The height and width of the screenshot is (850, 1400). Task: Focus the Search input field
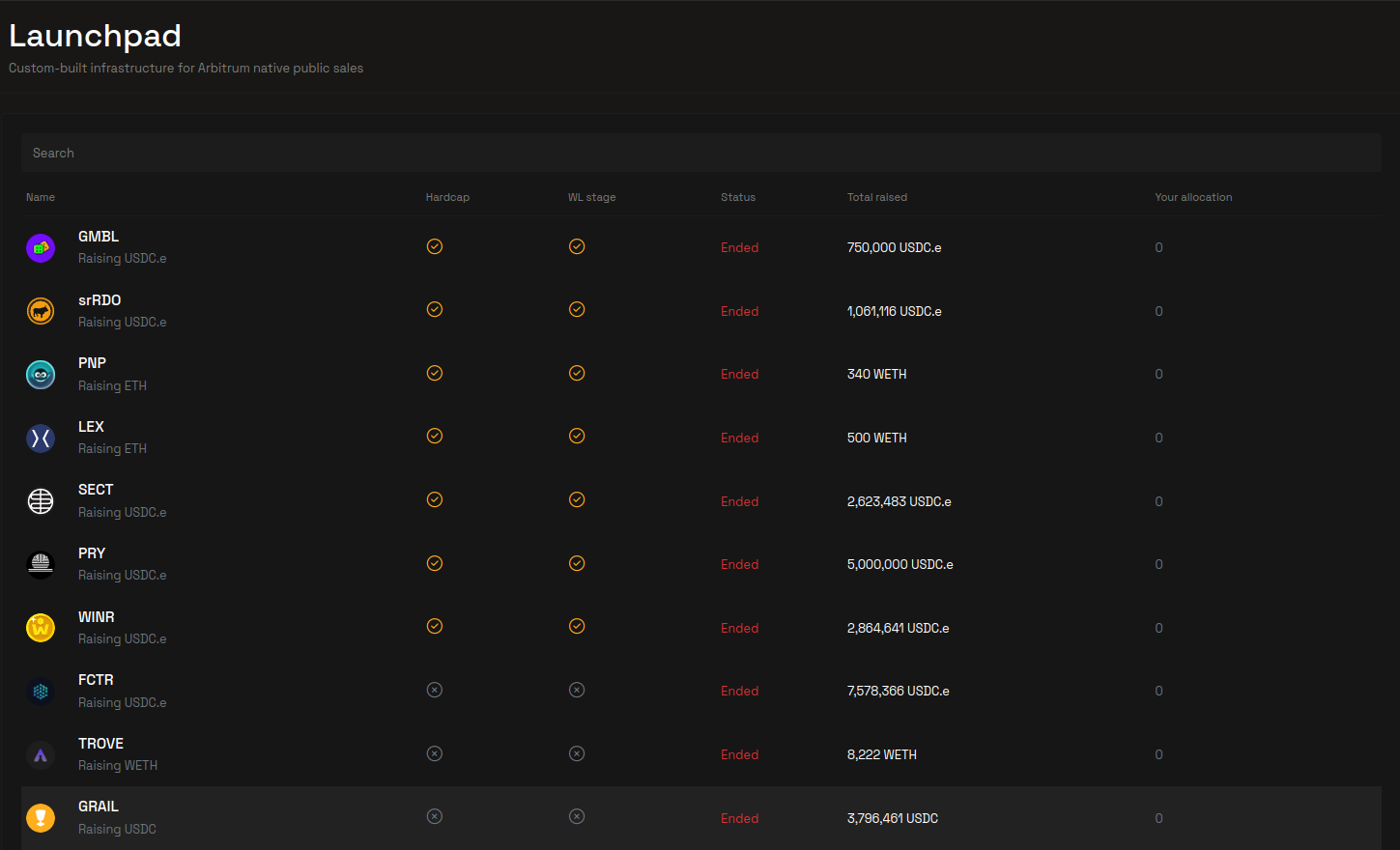click(x=701, y=153)
